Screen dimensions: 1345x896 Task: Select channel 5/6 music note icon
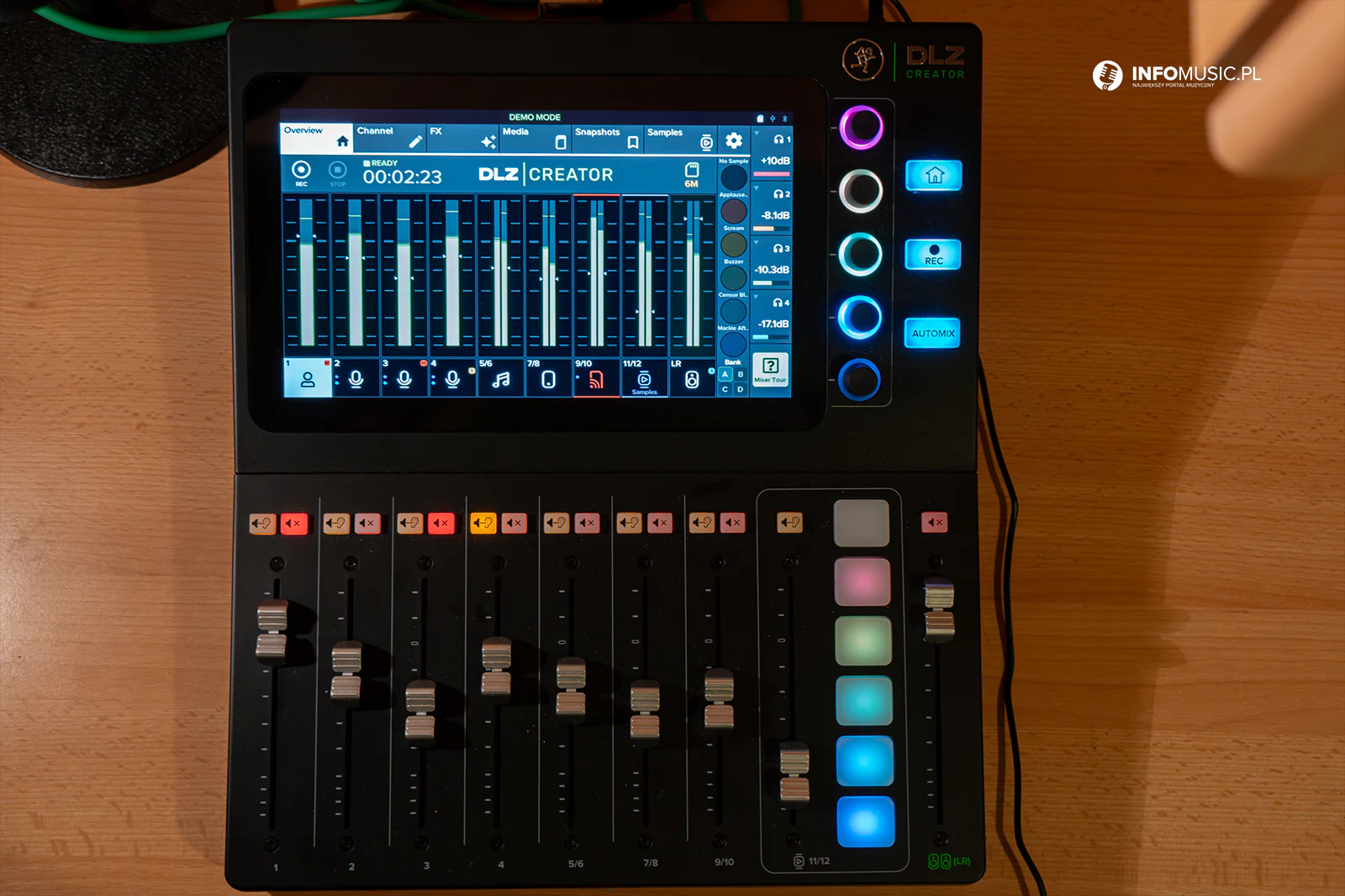click(x=501, y=379)
